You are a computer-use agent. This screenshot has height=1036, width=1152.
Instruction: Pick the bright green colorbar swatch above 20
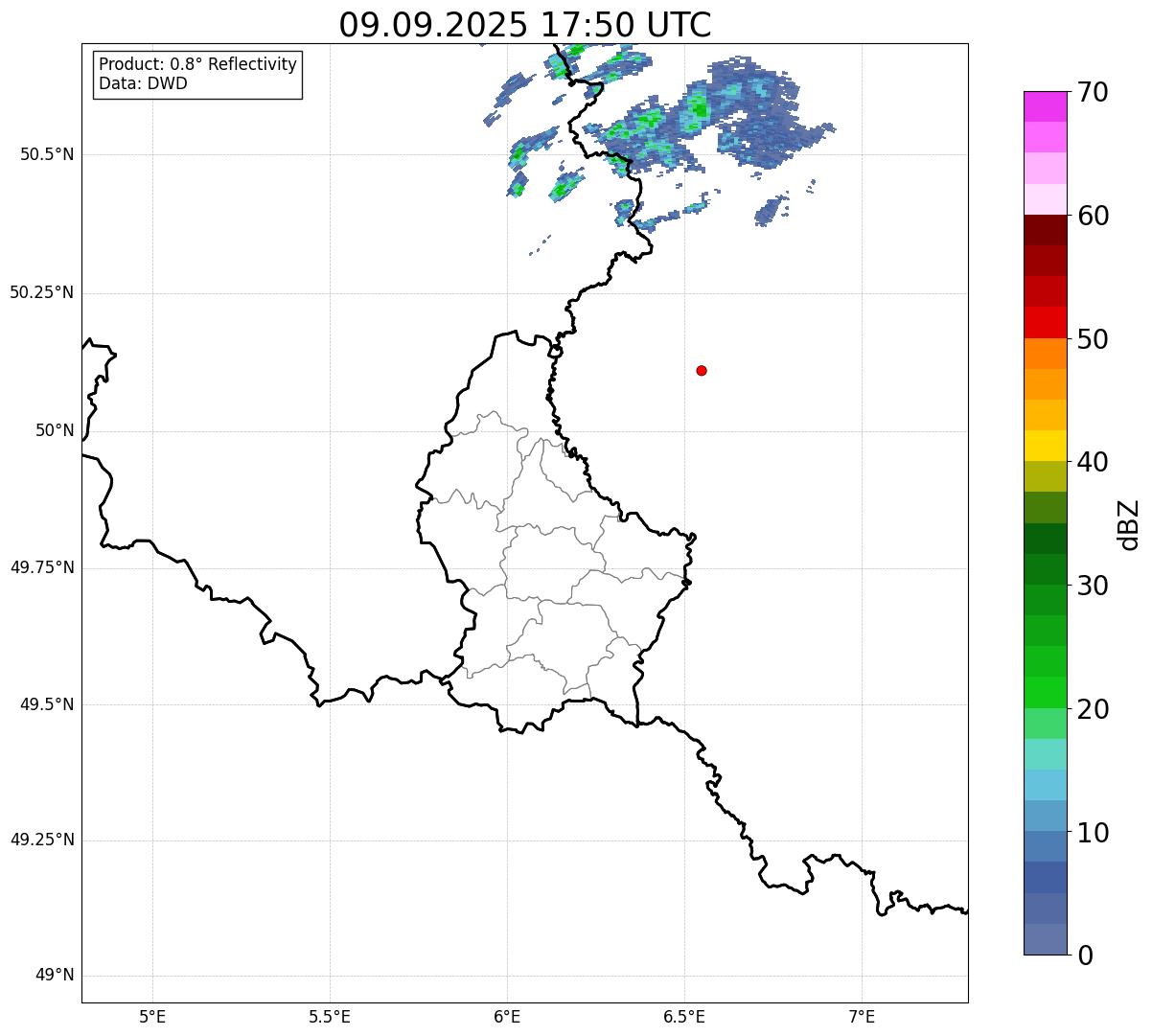1046,692
